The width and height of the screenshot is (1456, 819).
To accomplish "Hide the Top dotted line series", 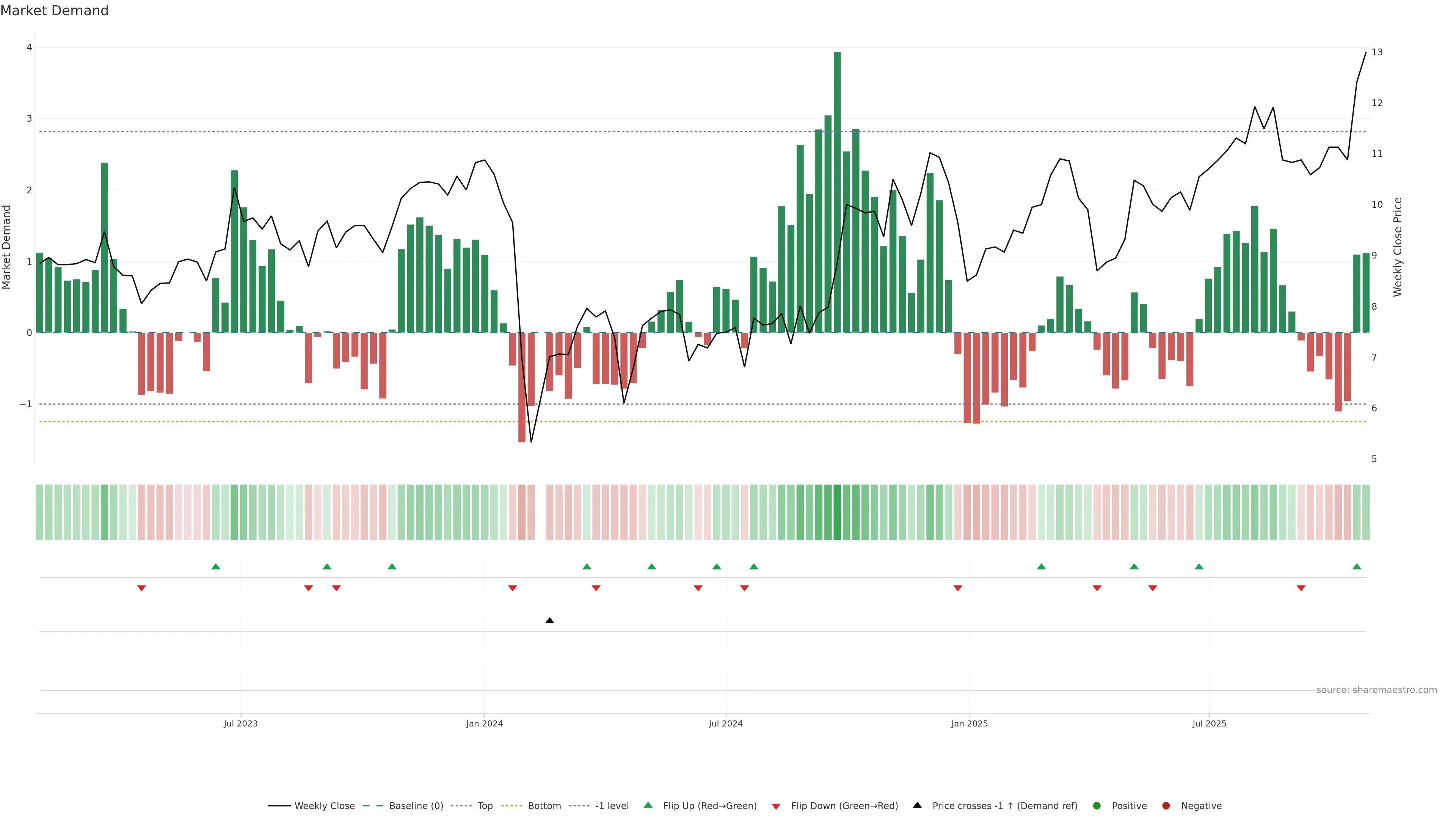I will (x=485, y=805).
